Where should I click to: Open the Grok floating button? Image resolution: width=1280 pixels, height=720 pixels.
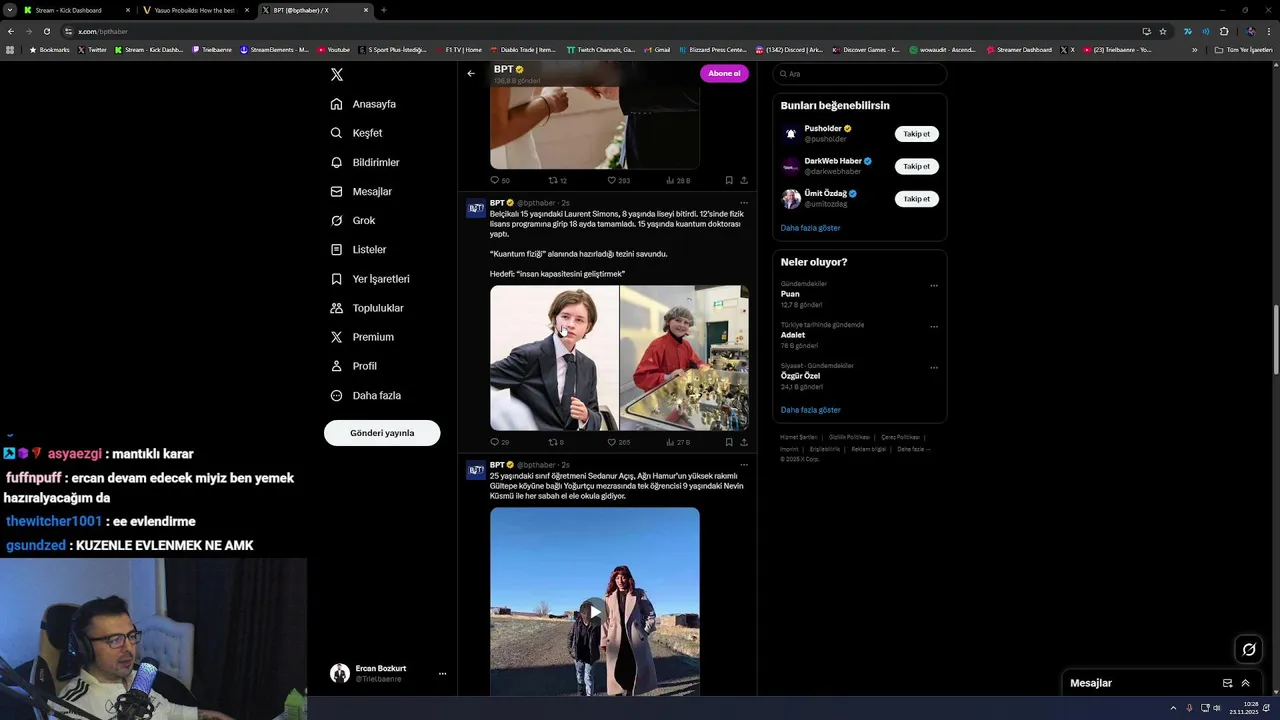[x=1249, y=650]
